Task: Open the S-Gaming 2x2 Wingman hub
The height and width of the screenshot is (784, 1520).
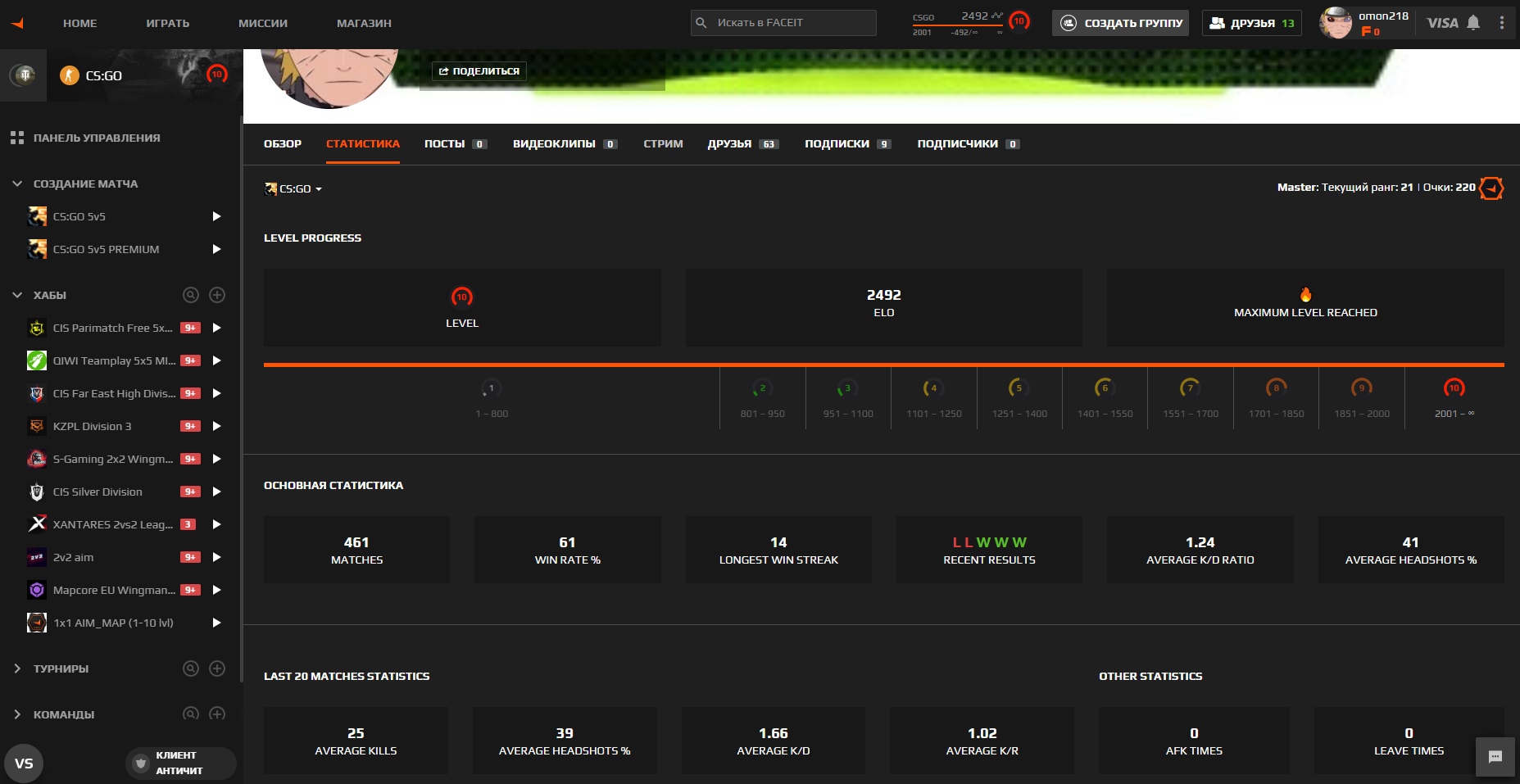Action: tap(113, 459)
